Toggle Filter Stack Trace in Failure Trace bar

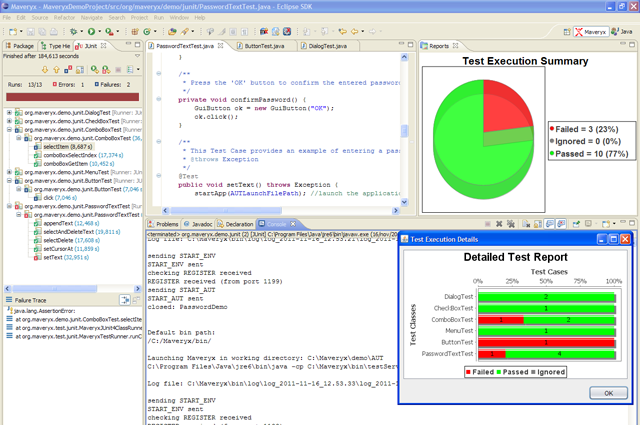pos(124,300)
